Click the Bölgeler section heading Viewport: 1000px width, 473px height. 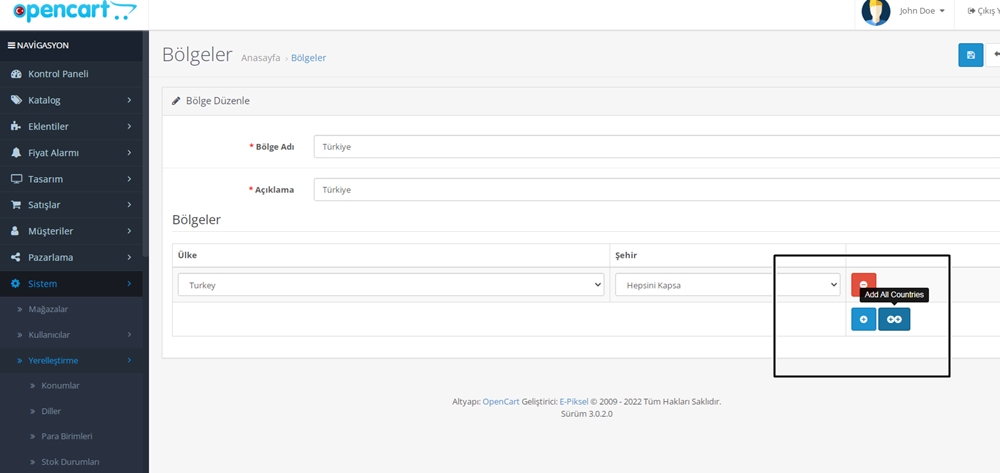(196, 220)
